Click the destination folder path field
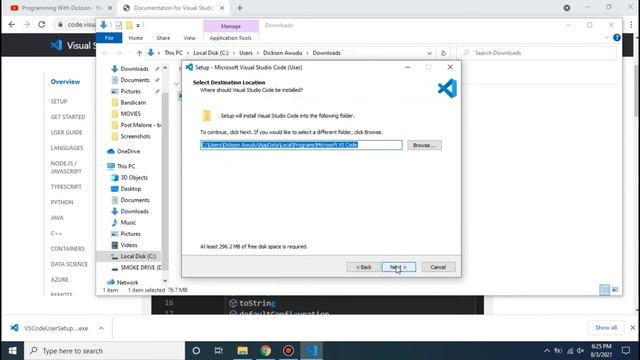This screenshot has width=640, height=360. tap(301, 145)
